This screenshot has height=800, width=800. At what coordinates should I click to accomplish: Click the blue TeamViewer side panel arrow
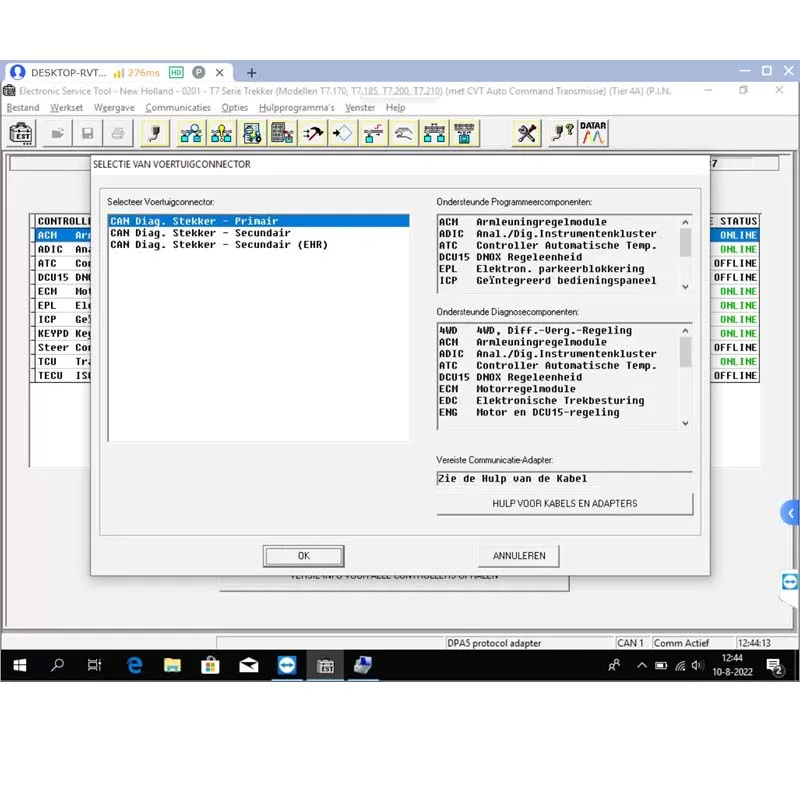pyautogui.click(x=790, y=513)
